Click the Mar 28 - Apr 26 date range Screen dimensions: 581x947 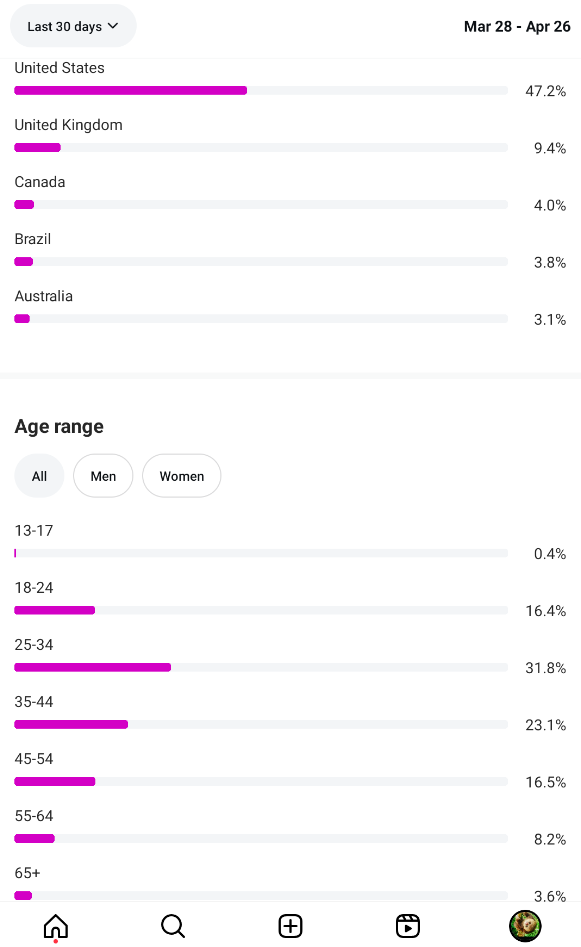click(x=517, y=27)
